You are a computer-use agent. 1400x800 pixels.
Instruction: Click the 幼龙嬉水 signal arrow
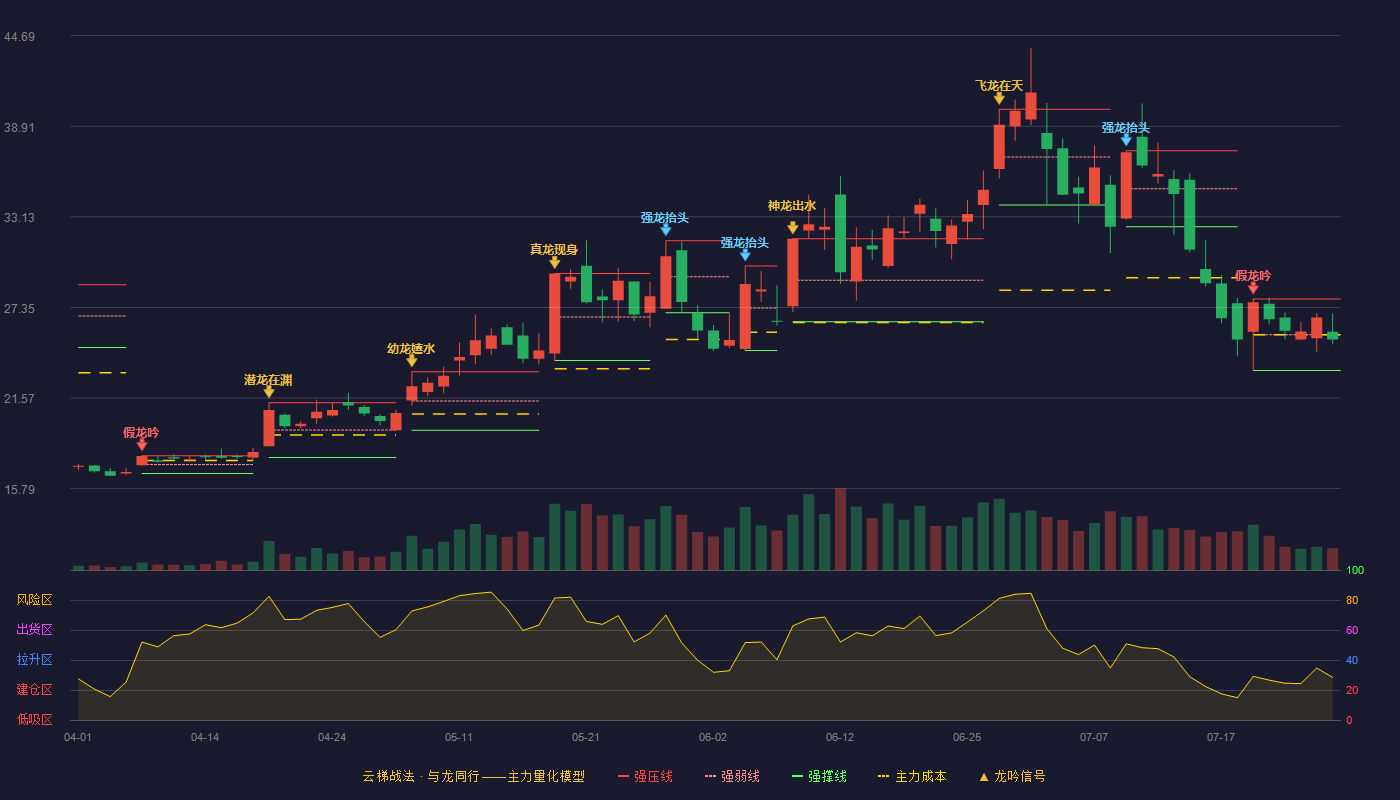tap(411, 361)
